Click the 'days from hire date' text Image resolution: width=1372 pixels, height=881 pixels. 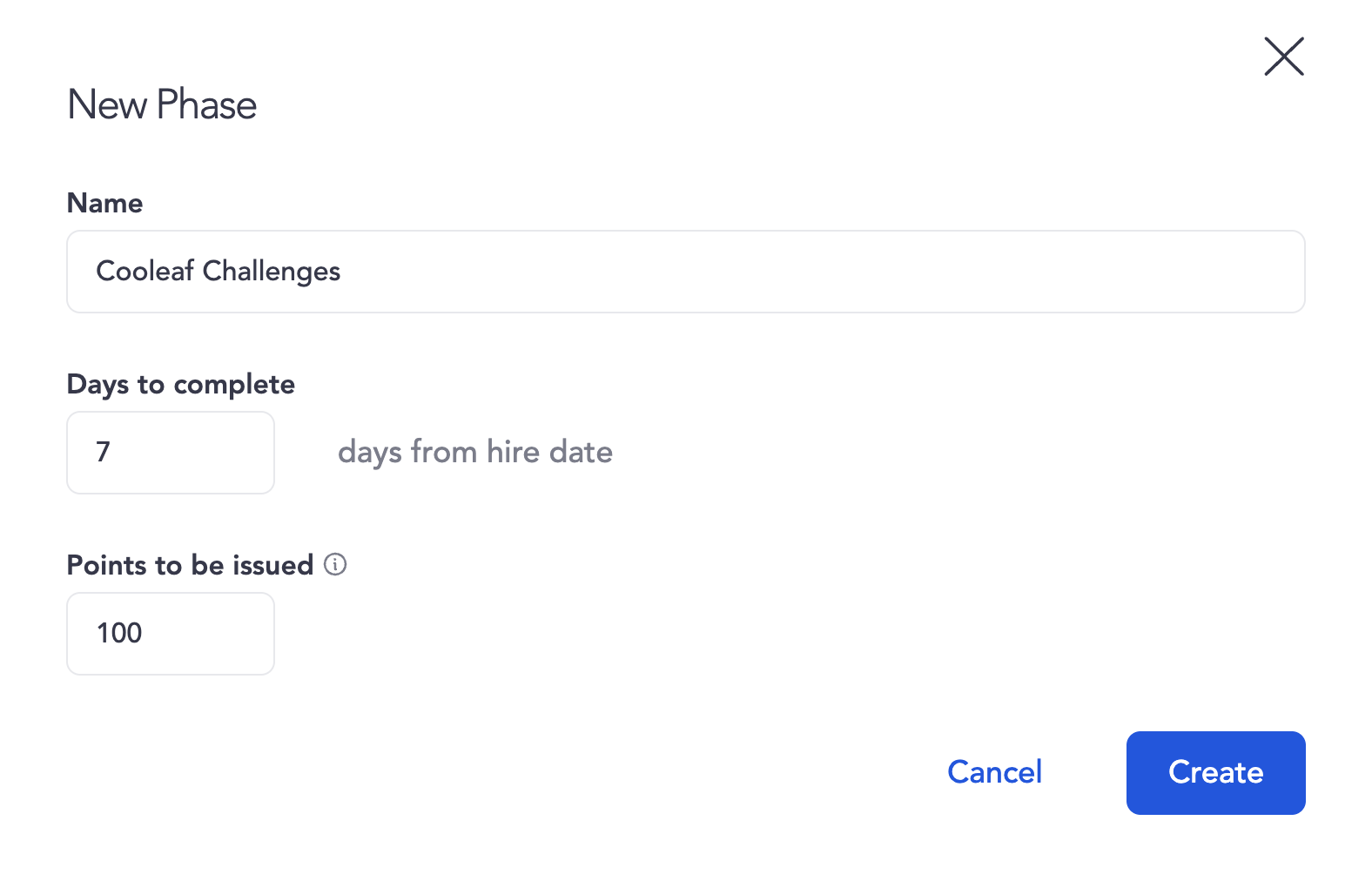475,453
